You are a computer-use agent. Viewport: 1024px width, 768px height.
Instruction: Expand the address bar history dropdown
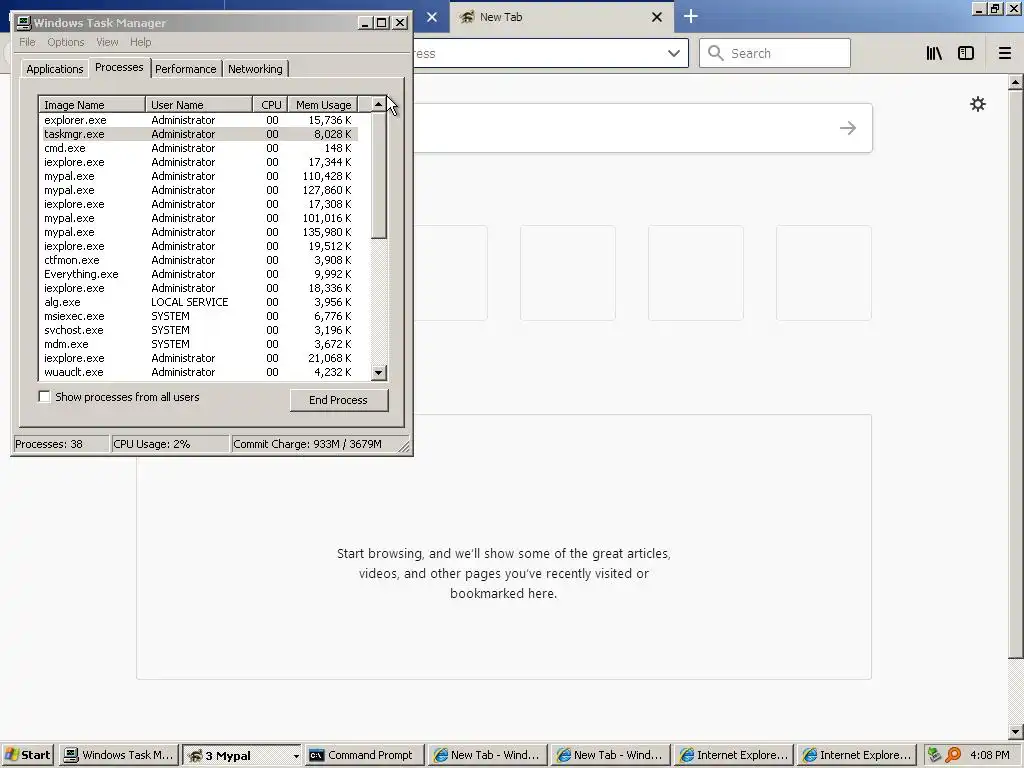tap(673, 54)
